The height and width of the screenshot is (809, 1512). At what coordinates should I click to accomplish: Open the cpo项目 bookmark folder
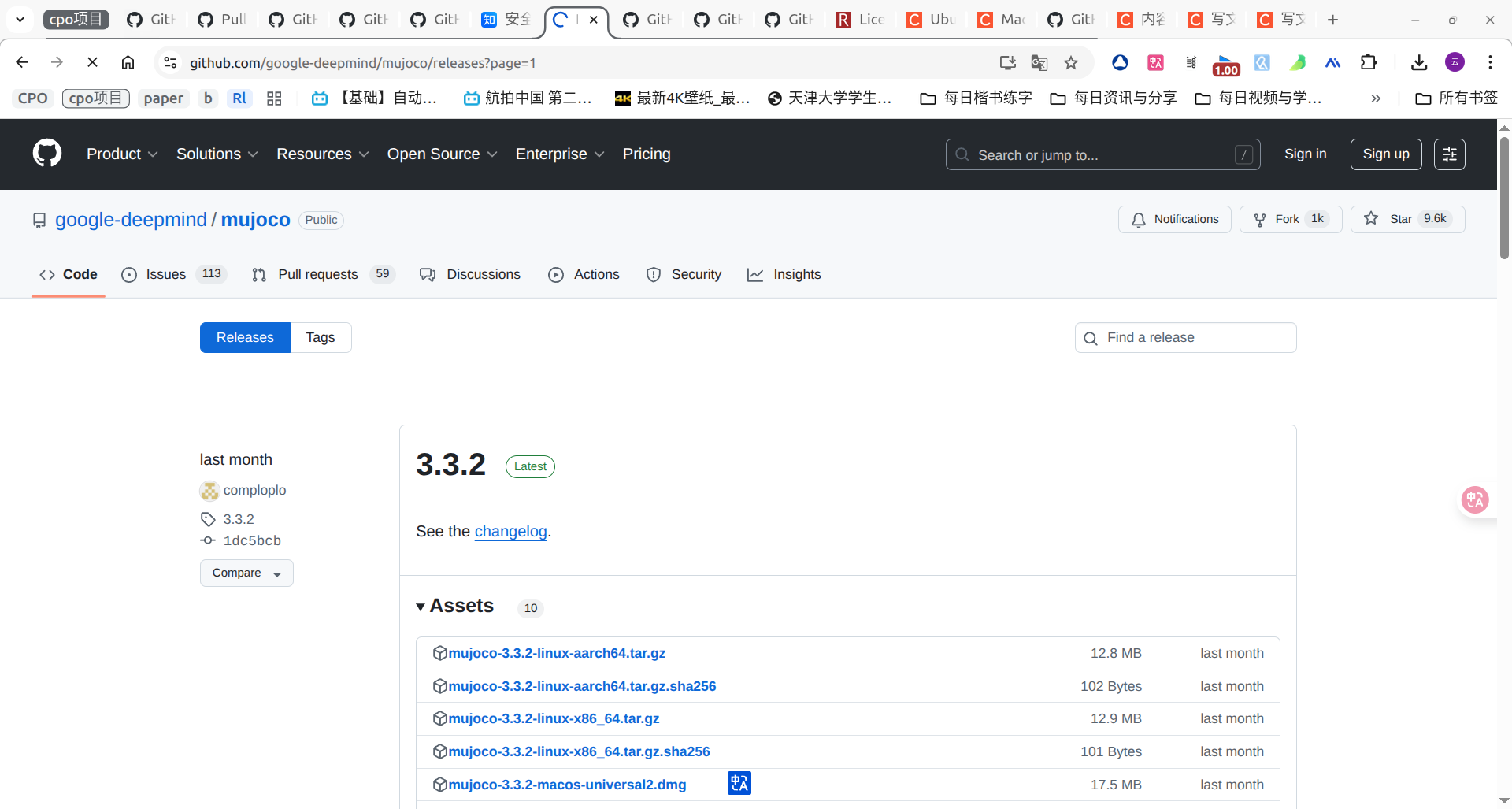click(x=95, y=98)
